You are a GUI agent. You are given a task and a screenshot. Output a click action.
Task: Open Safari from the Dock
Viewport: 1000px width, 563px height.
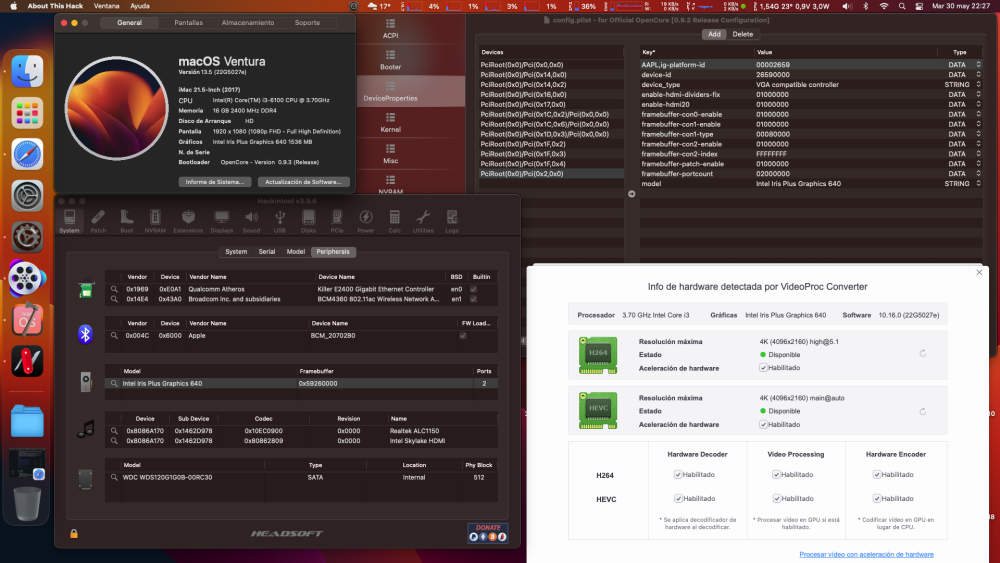pos(27,154)
